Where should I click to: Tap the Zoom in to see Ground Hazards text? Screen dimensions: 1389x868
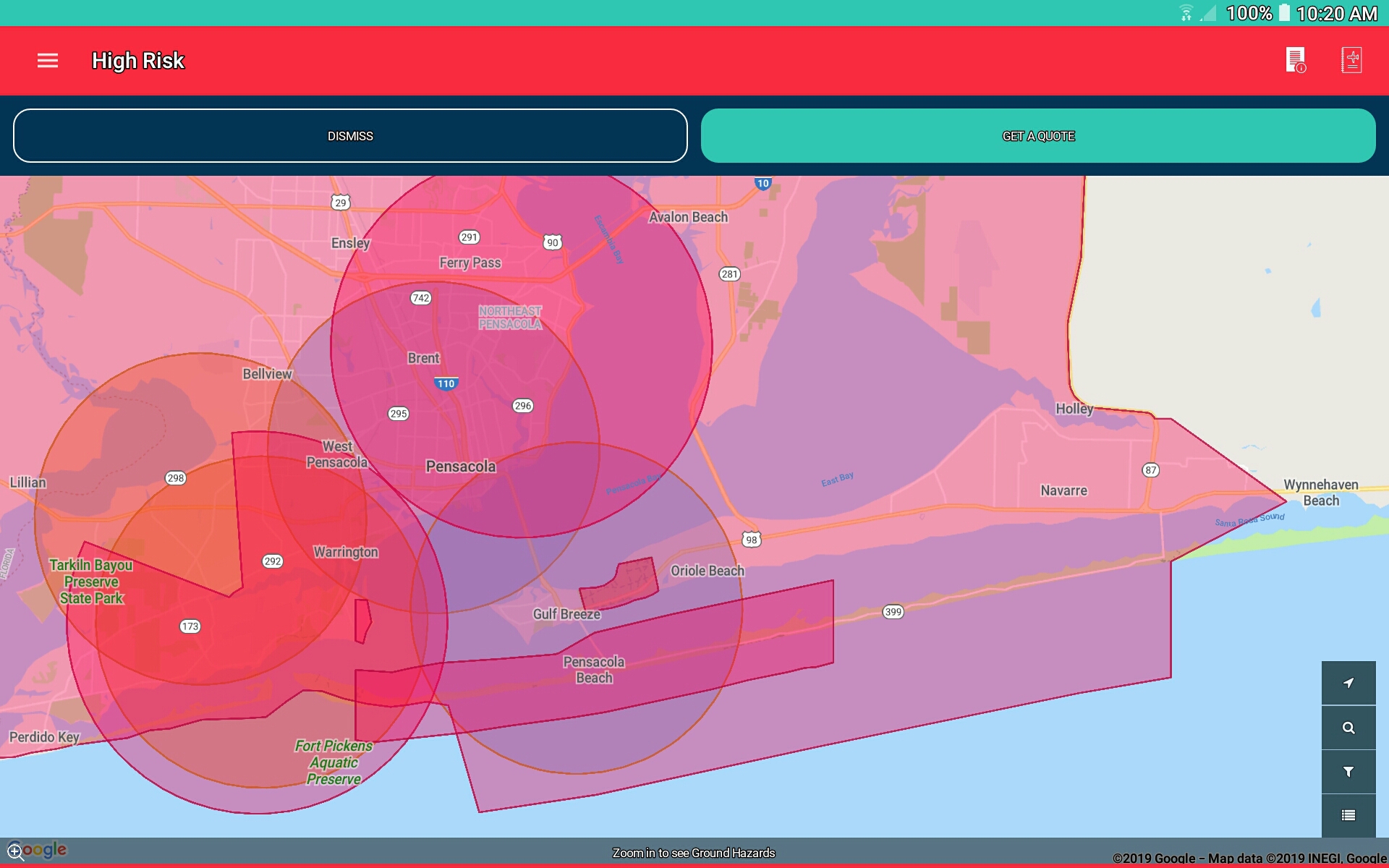[x=694, y=853]
